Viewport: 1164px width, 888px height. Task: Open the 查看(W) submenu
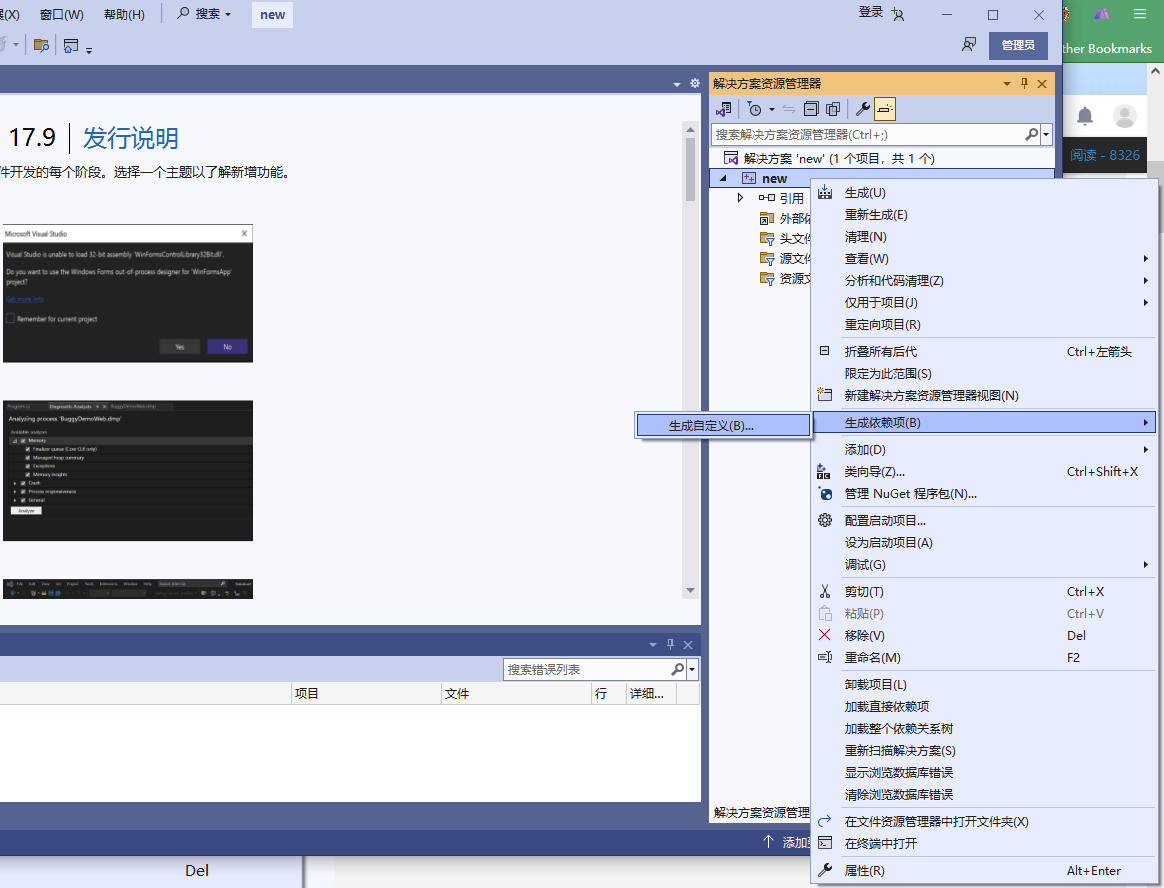click(x=984, y=258)
